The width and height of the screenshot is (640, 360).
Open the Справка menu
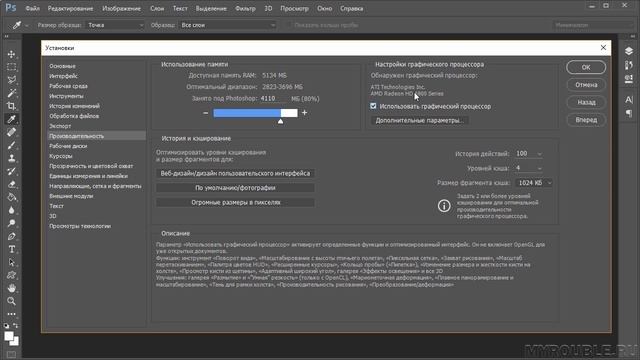351,9
